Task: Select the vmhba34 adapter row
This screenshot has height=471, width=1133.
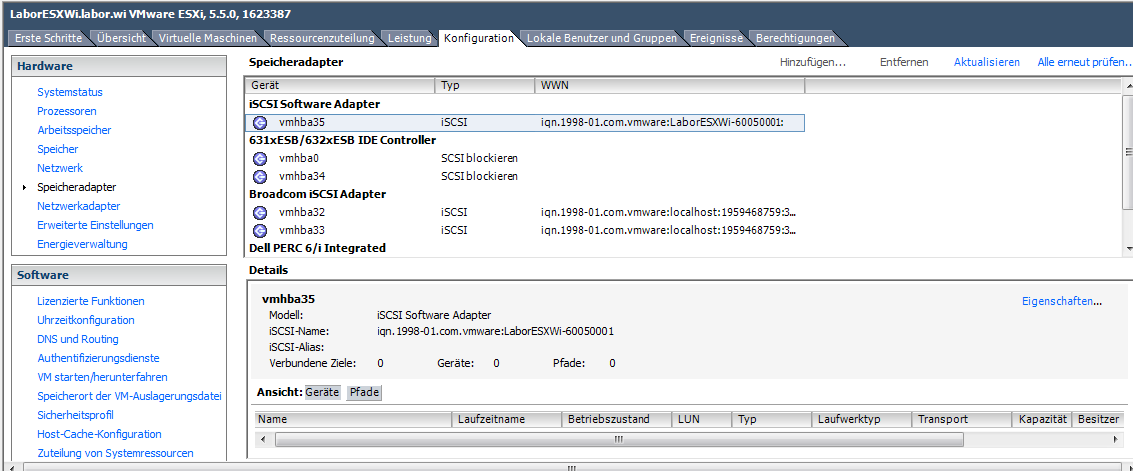Action: (525, 176)
